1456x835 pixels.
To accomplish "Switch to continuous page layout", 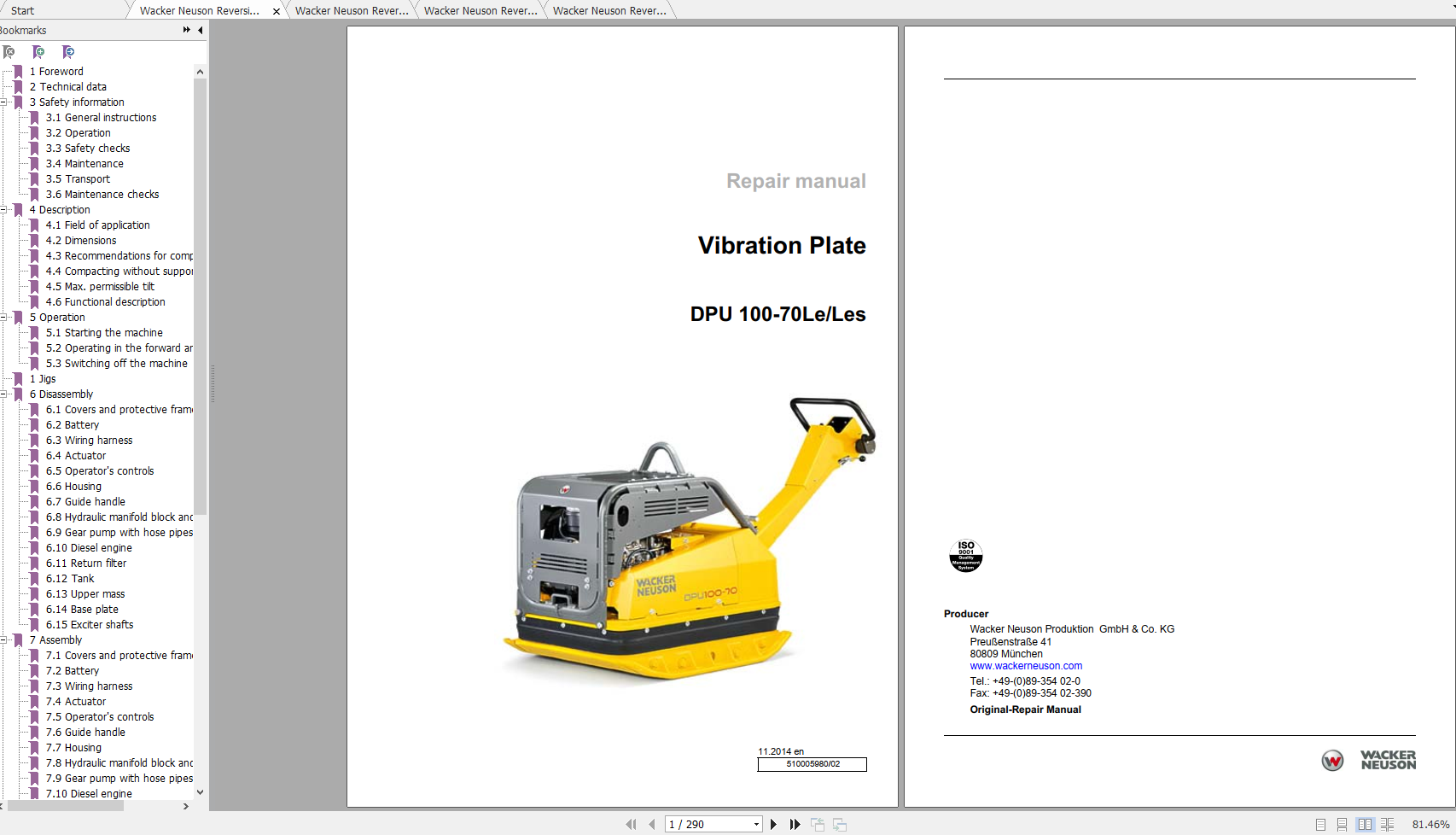I will pyautogui.click(x=1342, y=824).
